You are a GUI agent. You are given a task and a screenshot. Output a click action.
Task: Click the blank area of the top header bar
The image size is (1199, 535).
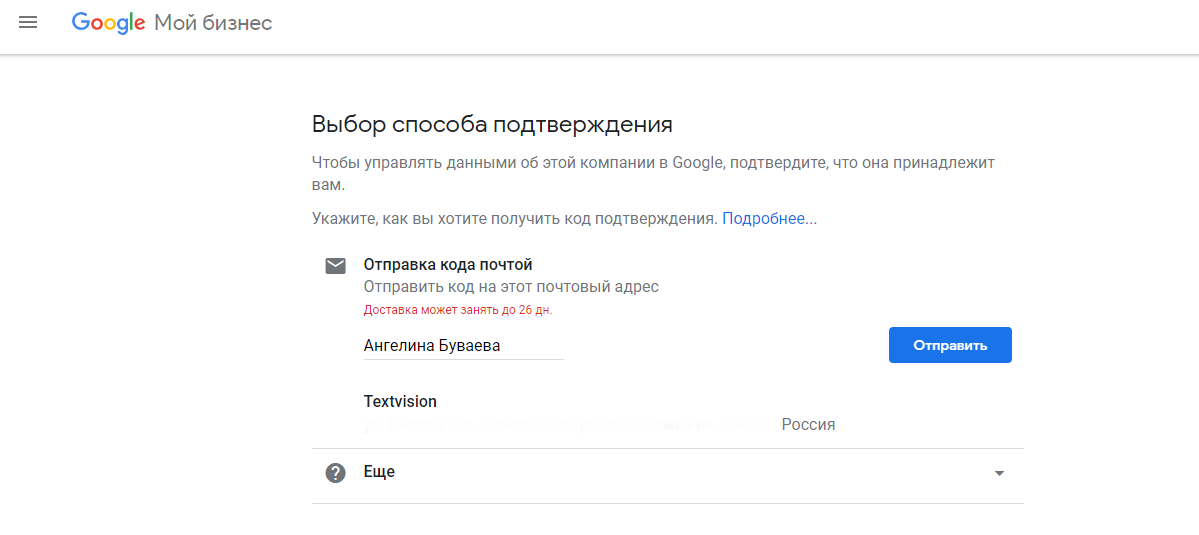click(x=700, y=23)
